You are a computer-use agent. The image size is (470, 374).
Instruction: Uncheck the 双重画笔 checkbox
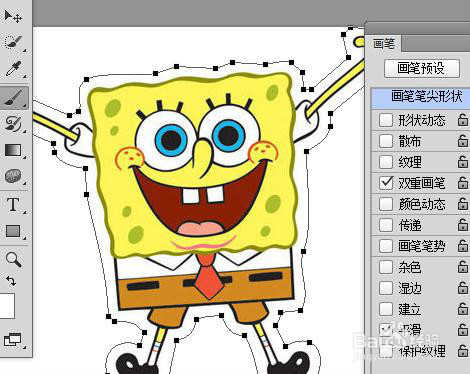click(386, 183)
